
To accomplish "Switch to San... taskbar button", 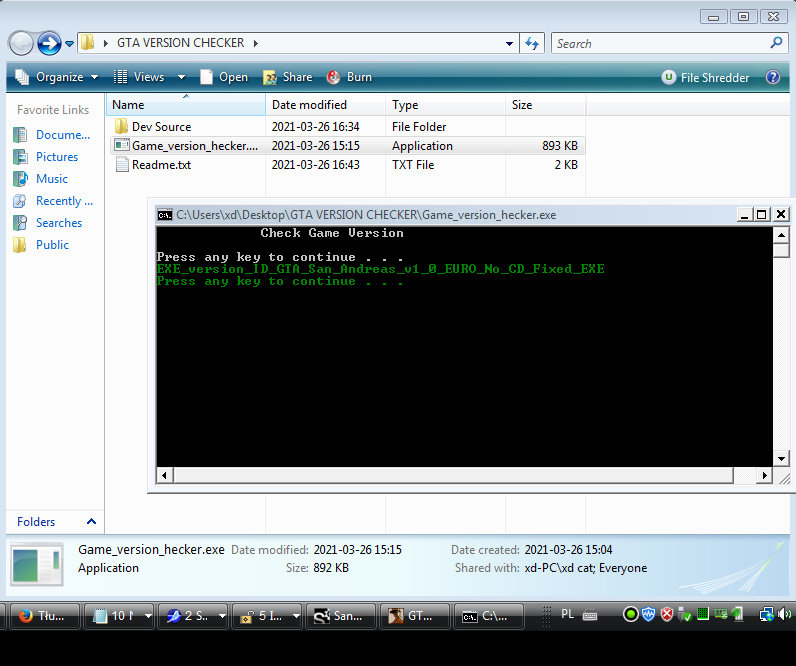I will (341, 616).
